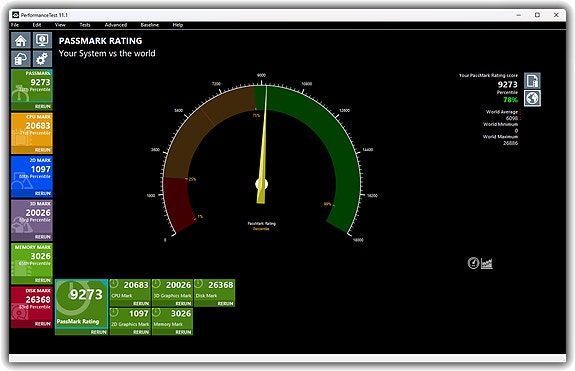This screenshot has width=575, height=371.
Task: Rerun the Disk Mark sidebar test
Action: pos(43,324)
